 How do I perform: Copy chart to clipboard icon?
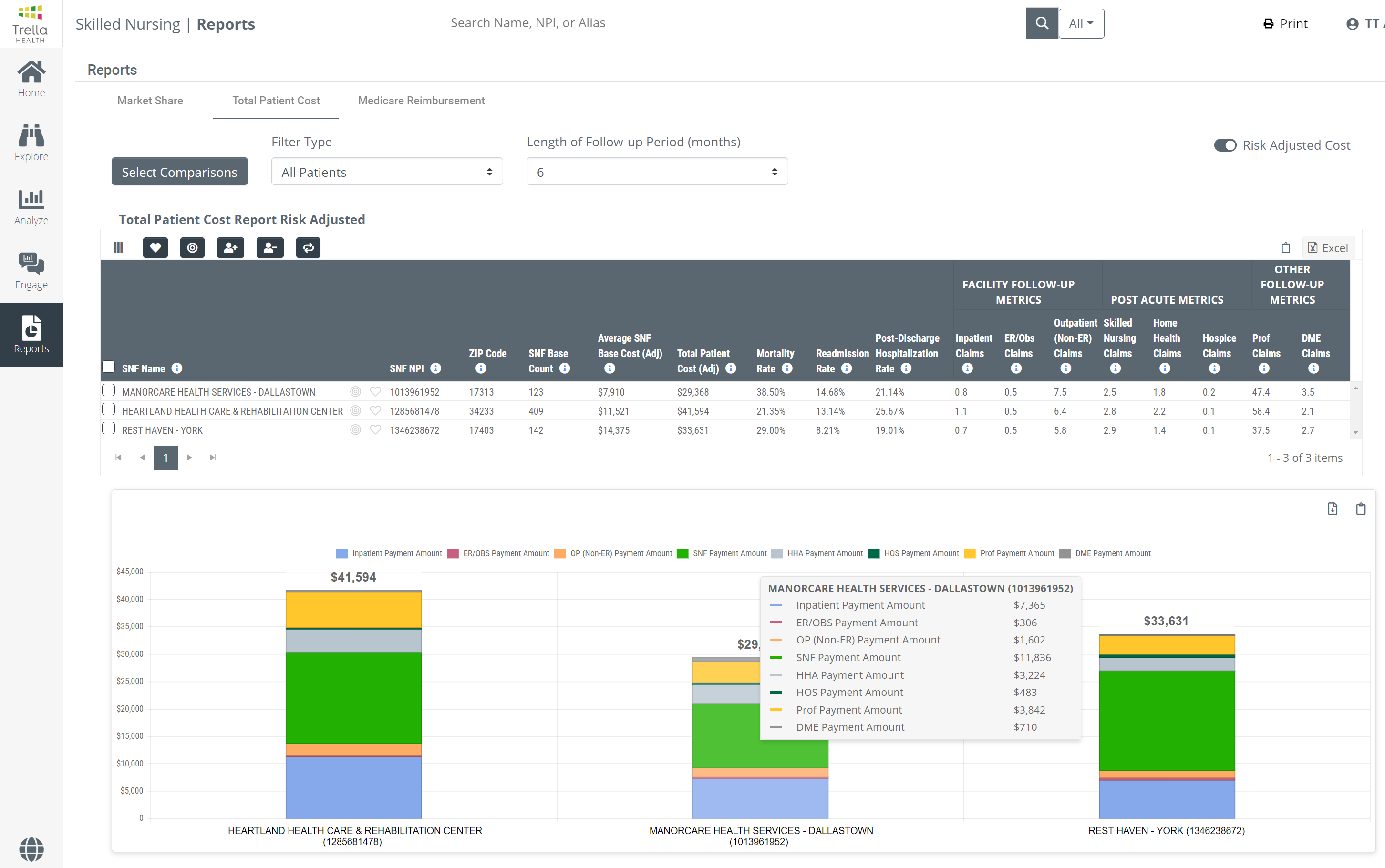click(x=1360, y=509)
